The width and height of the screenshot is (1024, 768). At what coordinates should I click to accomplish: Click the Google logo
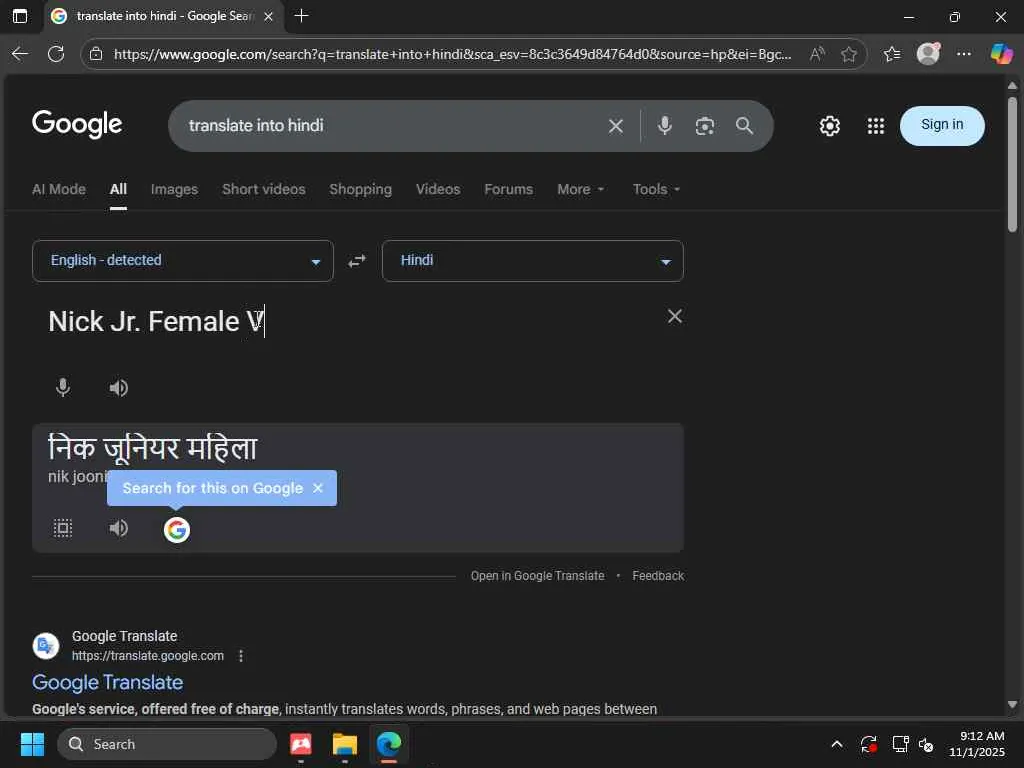[x=77, y=124]
